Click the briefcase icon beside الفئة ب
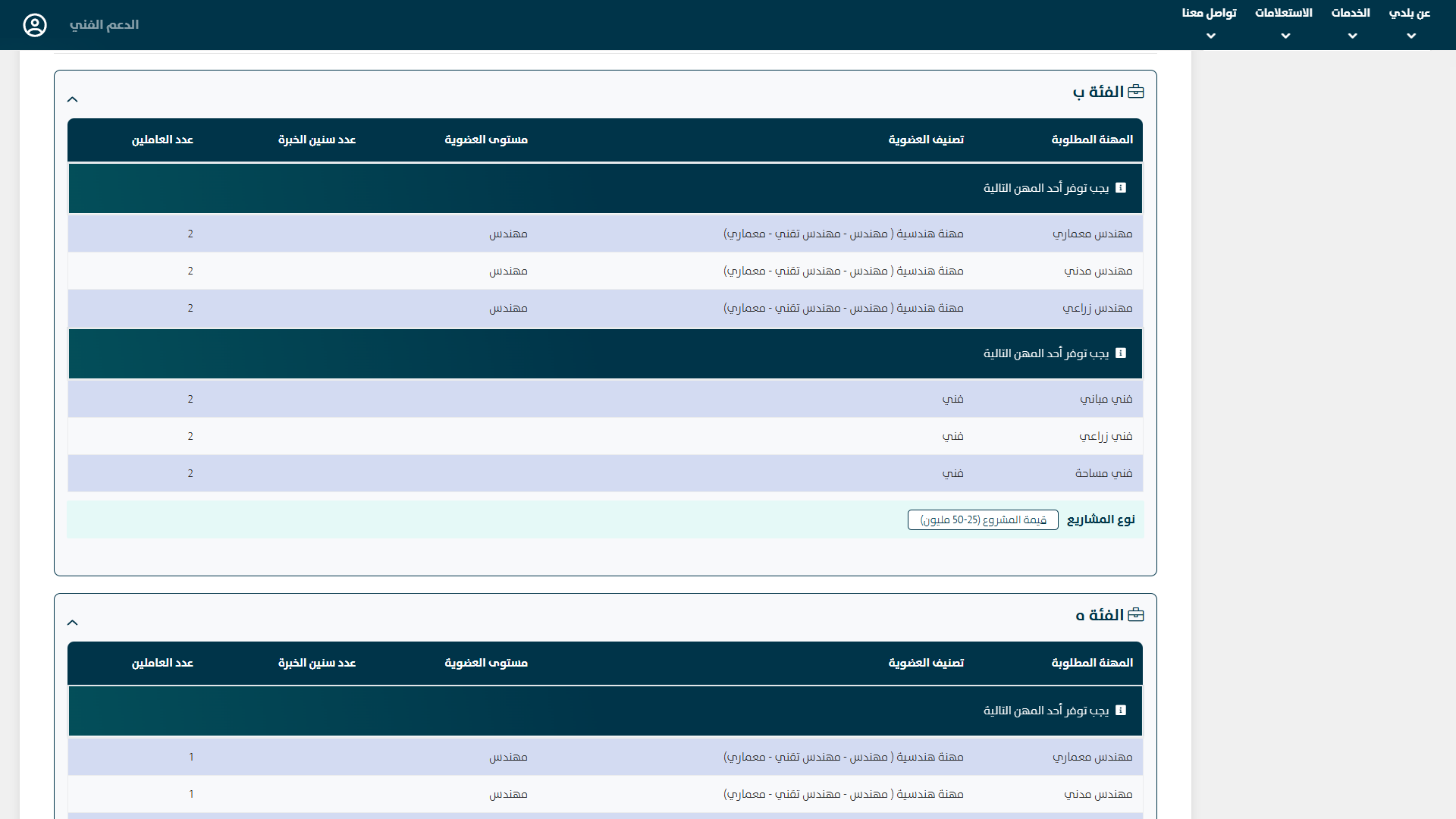 click(x=1136, y=92)
